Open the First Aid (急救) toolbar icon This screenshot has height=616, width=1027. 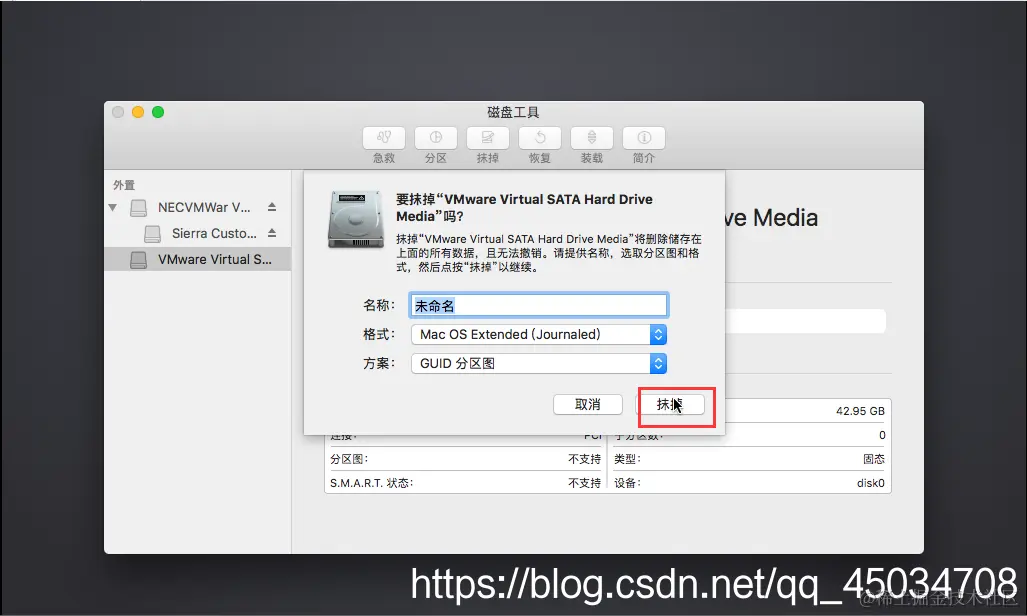coord(384,138)
